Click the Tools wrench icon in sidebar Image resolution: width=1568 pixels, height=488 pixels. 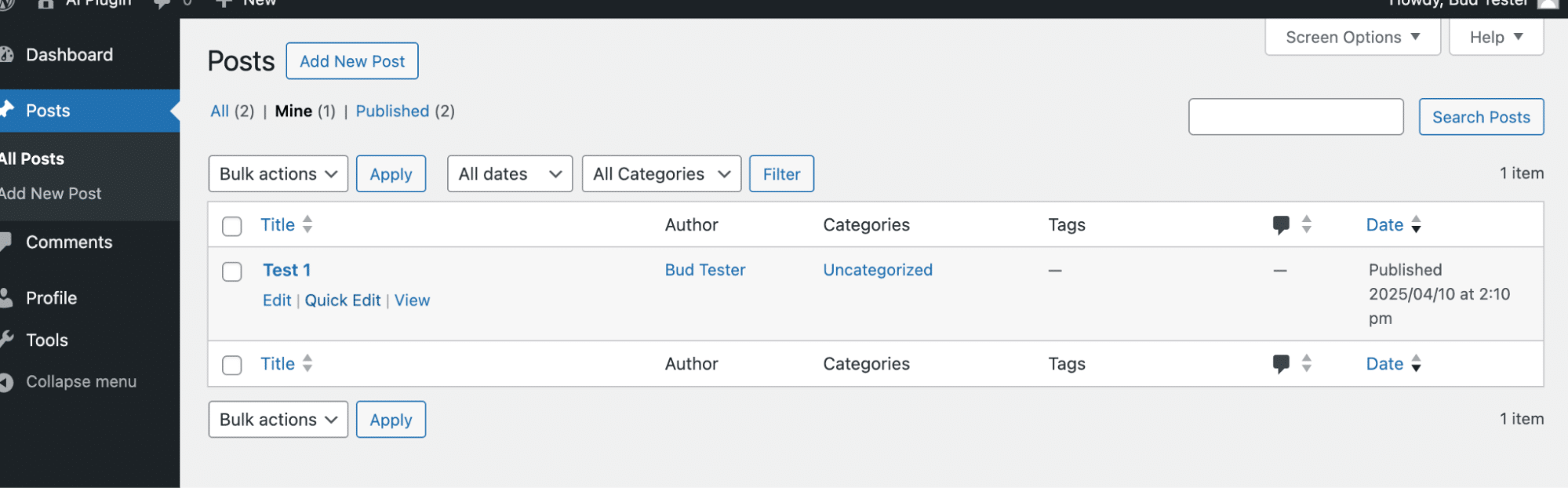6,340
